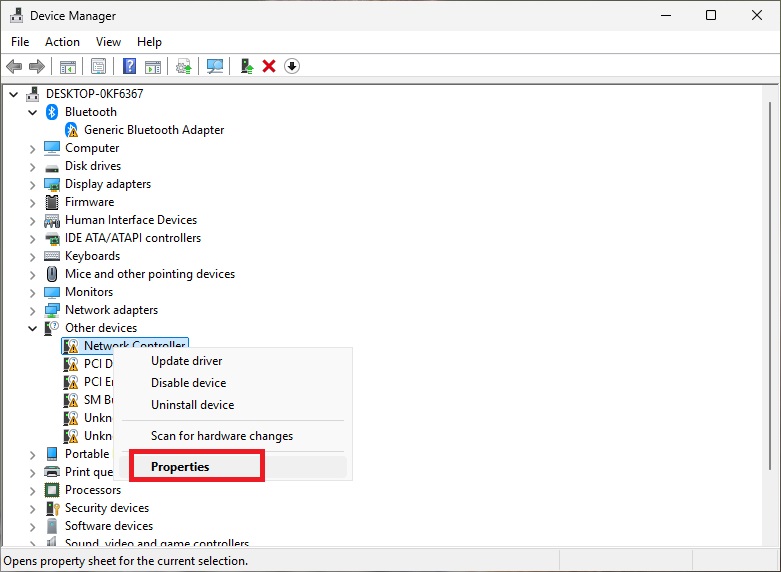Screen dimensions: 781x572
Task: Click the show/hide action pane toolbar icon
Action: 153,66
